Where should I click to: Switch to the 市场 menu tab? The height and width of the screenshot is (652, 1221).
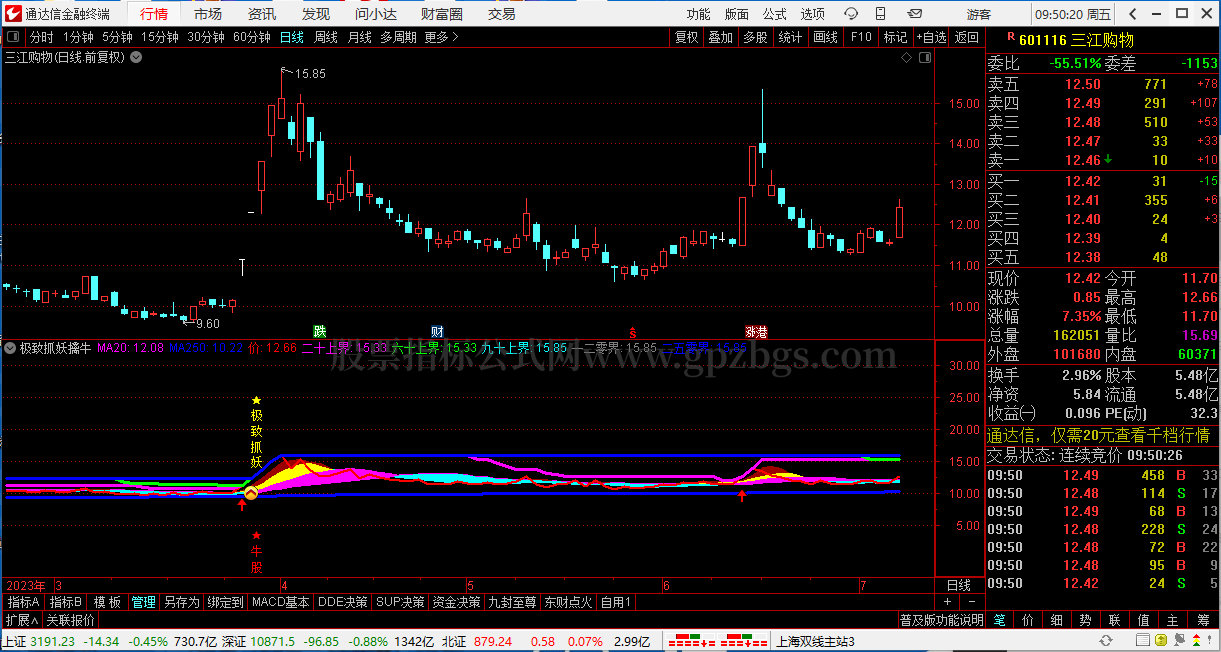tap(208, 14)
